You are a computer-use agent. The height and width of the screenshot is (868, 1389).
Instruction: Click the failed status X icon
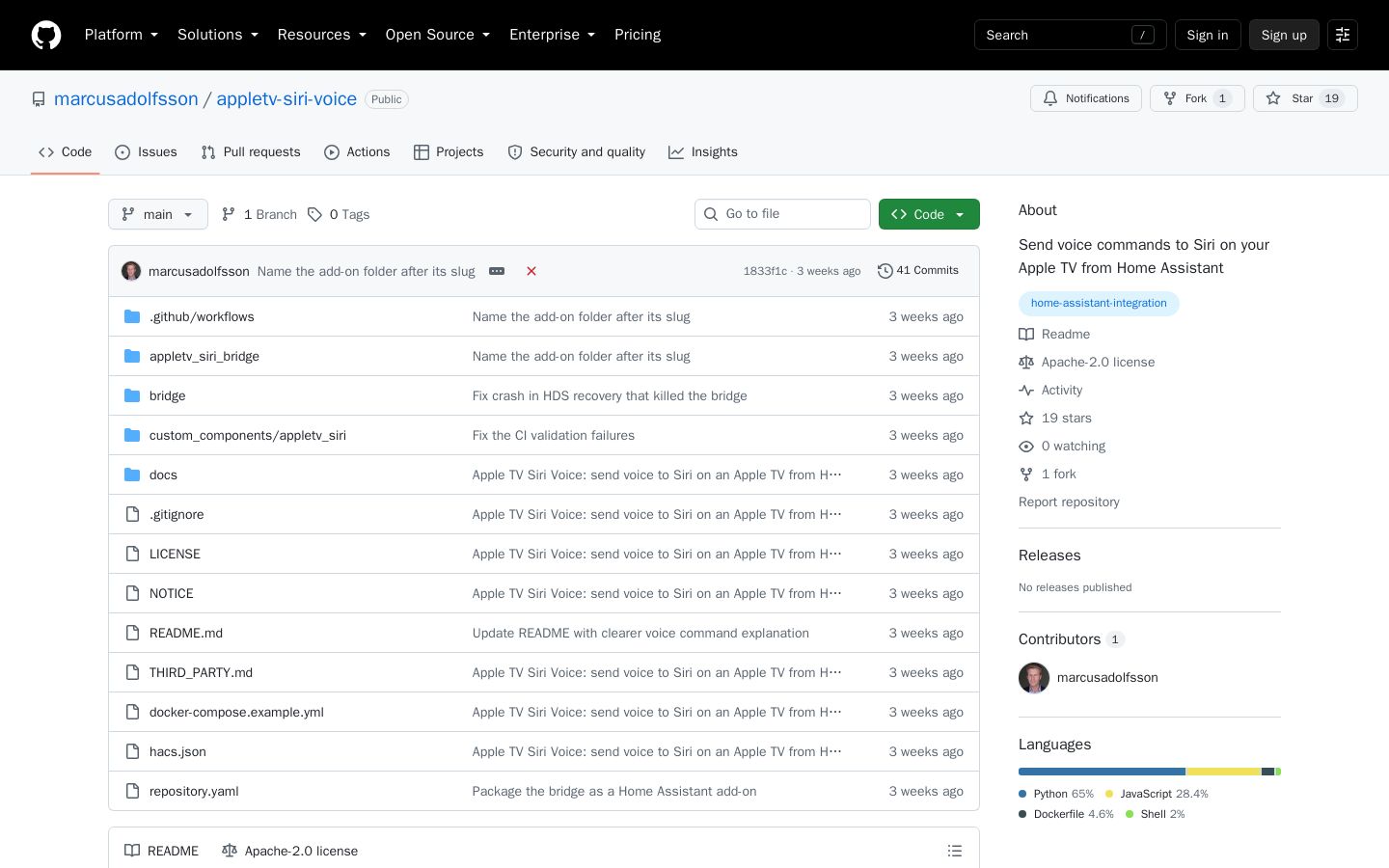(531, 271)
